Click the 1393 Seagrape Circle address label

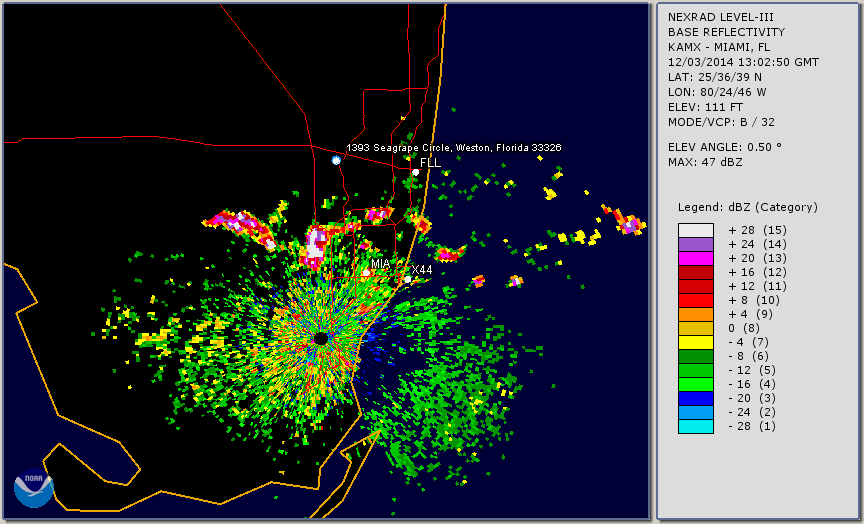coord(453,148)
